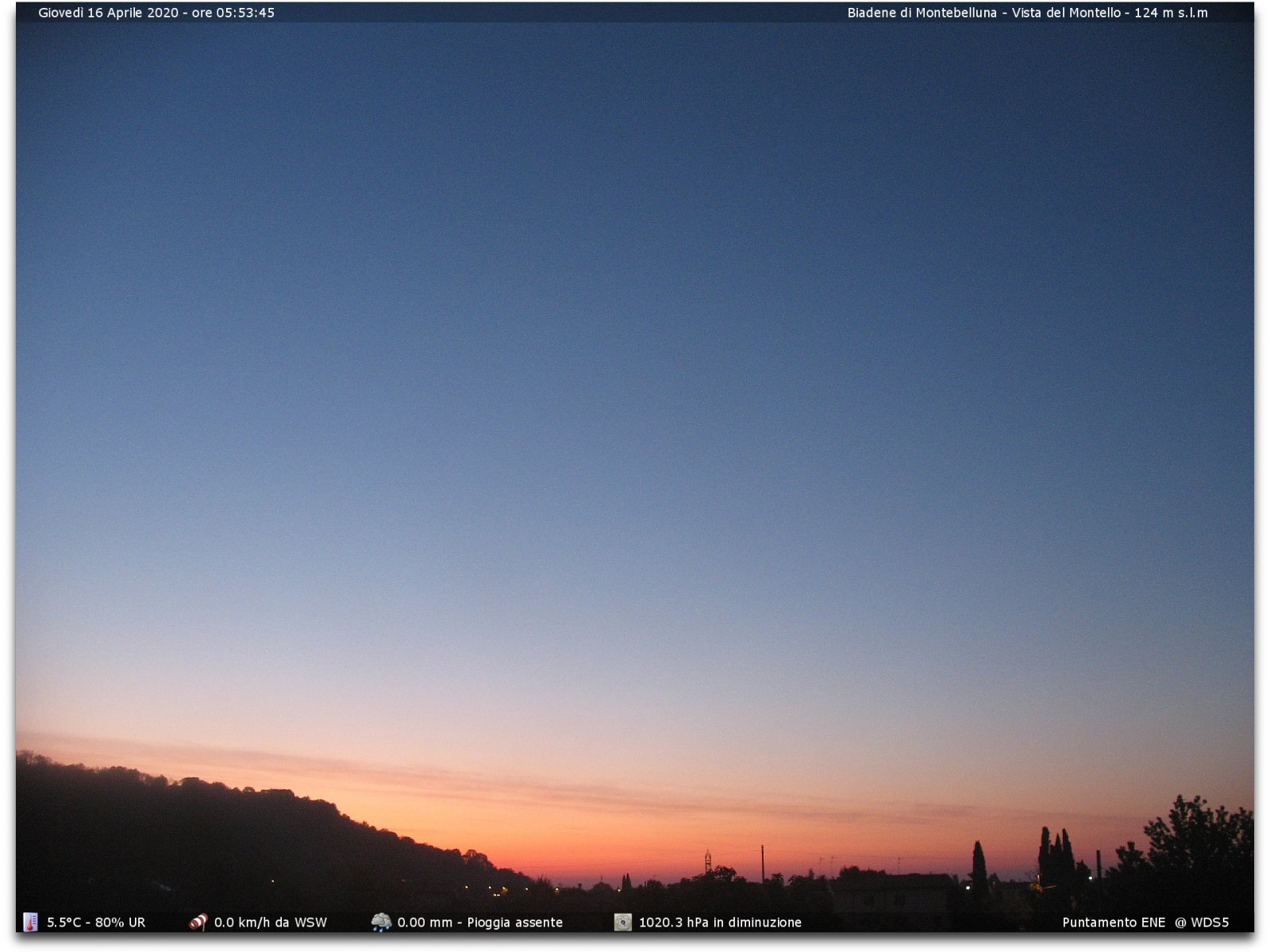Click the '0.0 km/h da WSW' wind reading
The image size is (1270, 952).
[271, 923]
